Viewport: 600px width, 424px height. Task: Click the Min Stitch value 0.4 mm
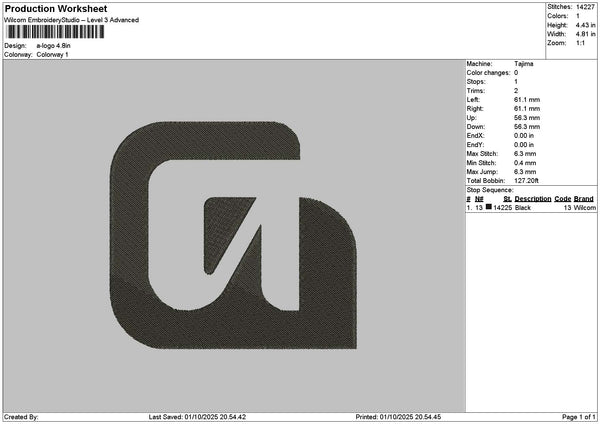[x=525, y=163]
